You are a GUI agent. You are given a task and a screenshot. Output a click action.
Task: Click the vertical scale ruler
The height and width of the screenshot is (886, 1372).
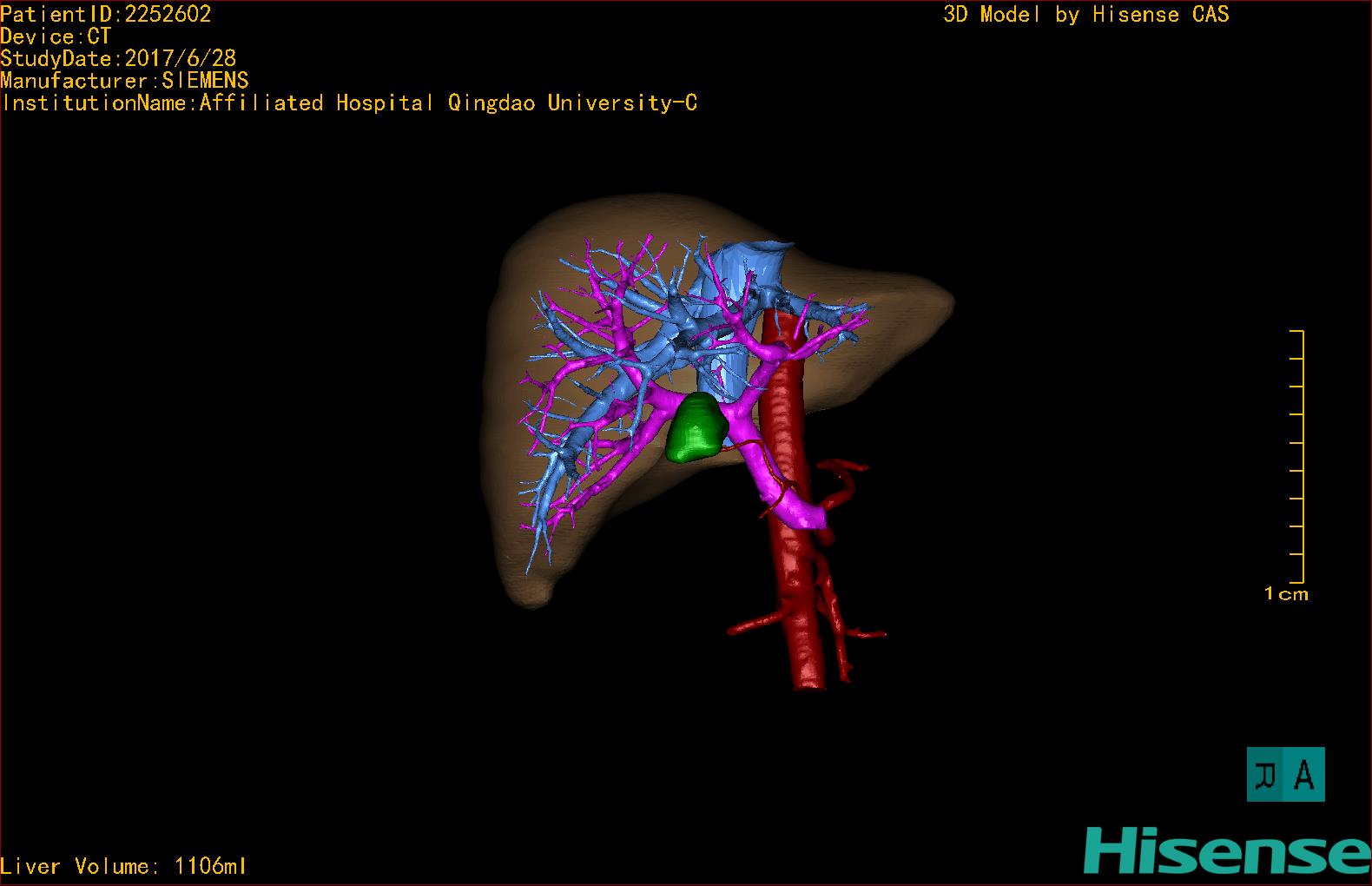point(1297,457)
